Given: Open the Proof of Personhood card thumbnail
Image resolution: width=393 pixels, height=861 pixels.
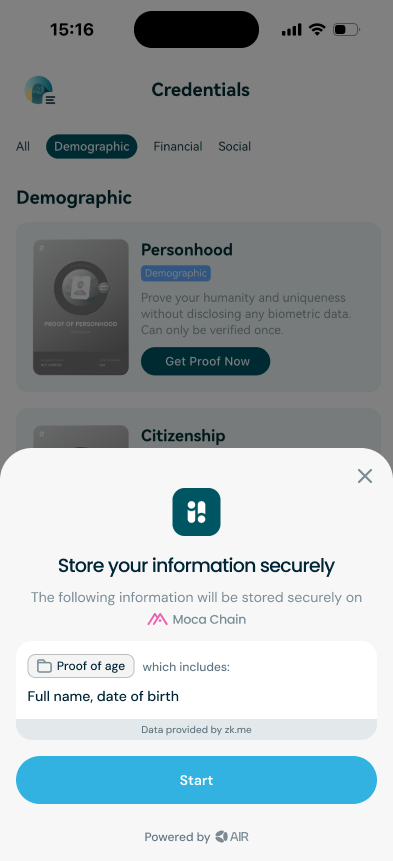Looking at the screenshot, I should pos(81,308).
